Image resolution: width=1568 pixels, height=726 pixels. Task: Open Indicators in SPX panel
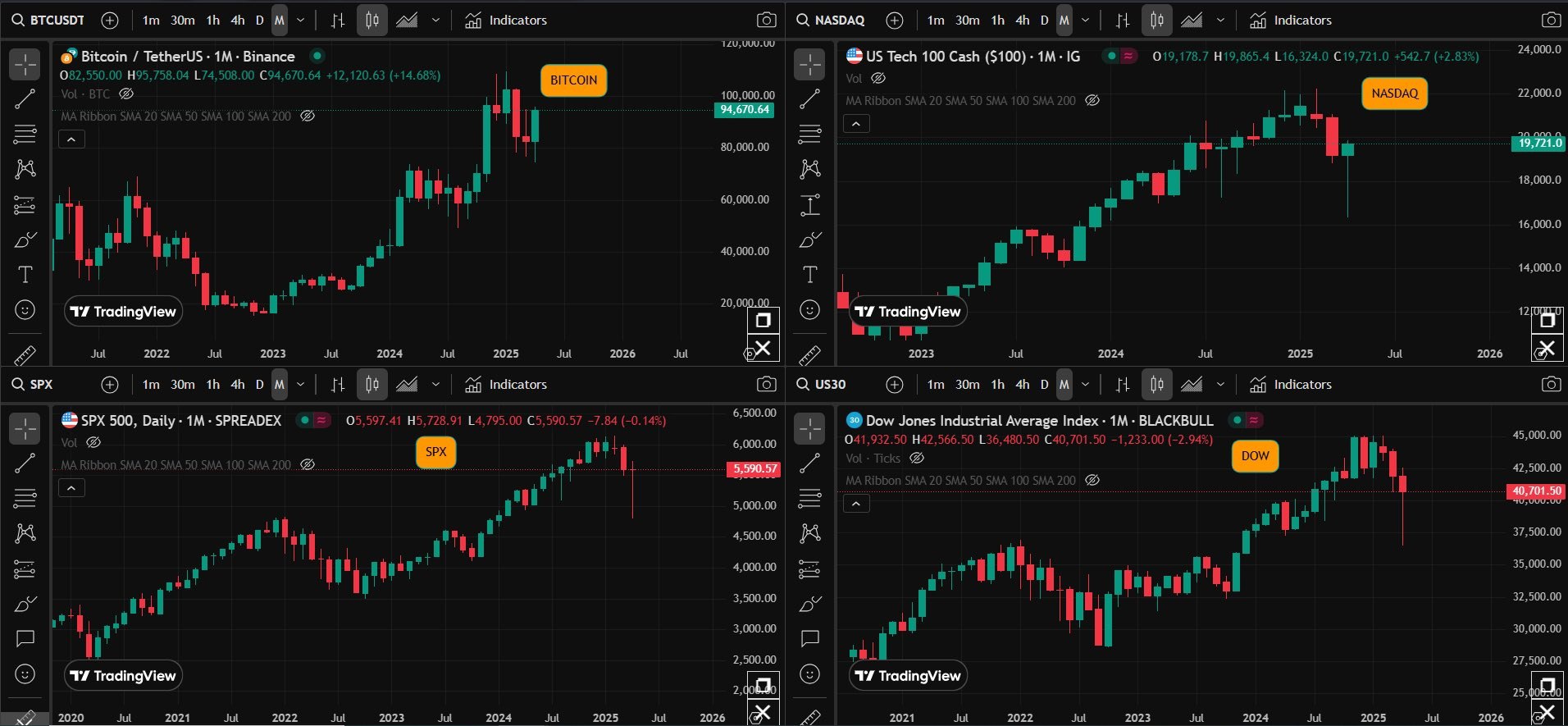coord(506,384)
